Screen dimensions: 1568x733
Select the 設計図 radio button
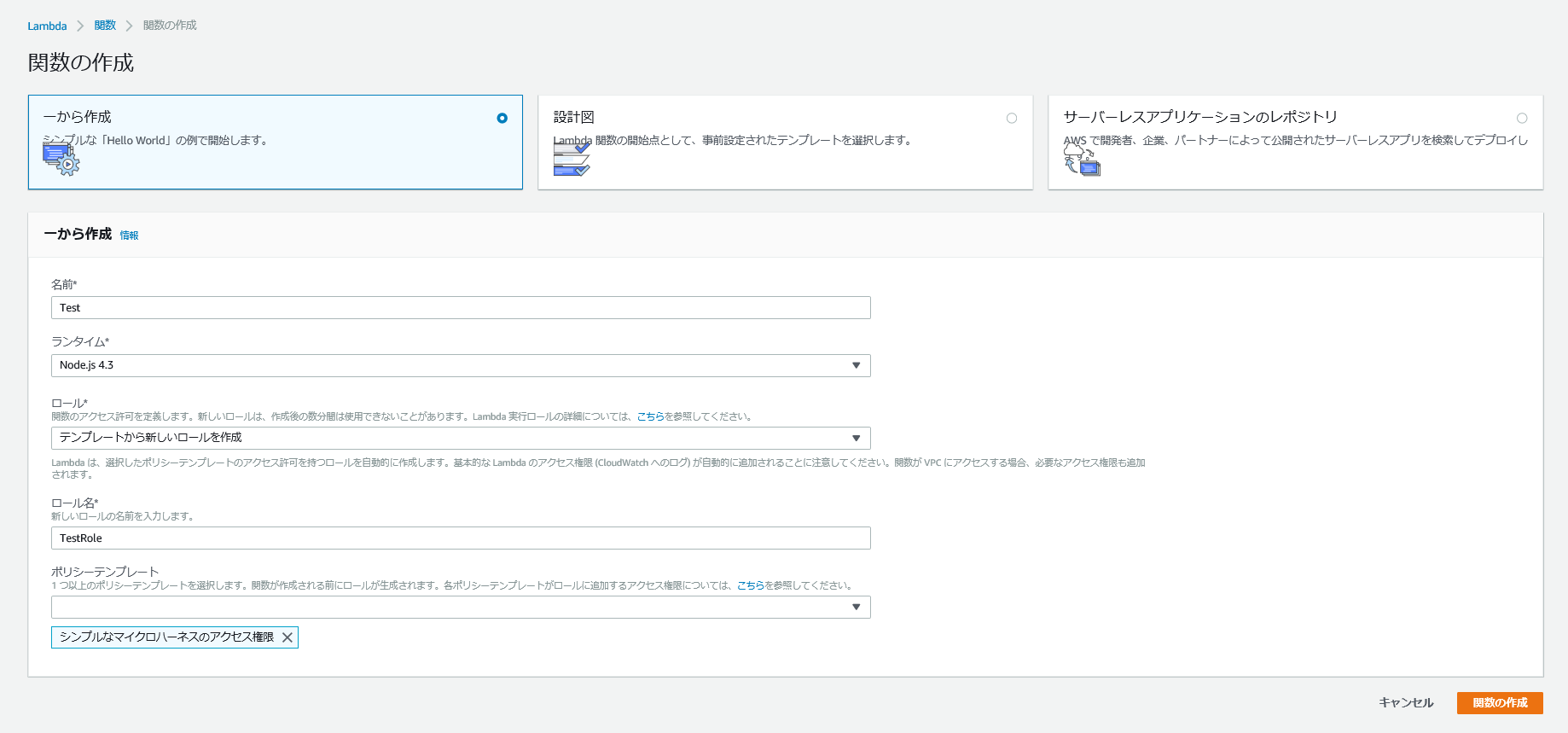coord(1012,118)
